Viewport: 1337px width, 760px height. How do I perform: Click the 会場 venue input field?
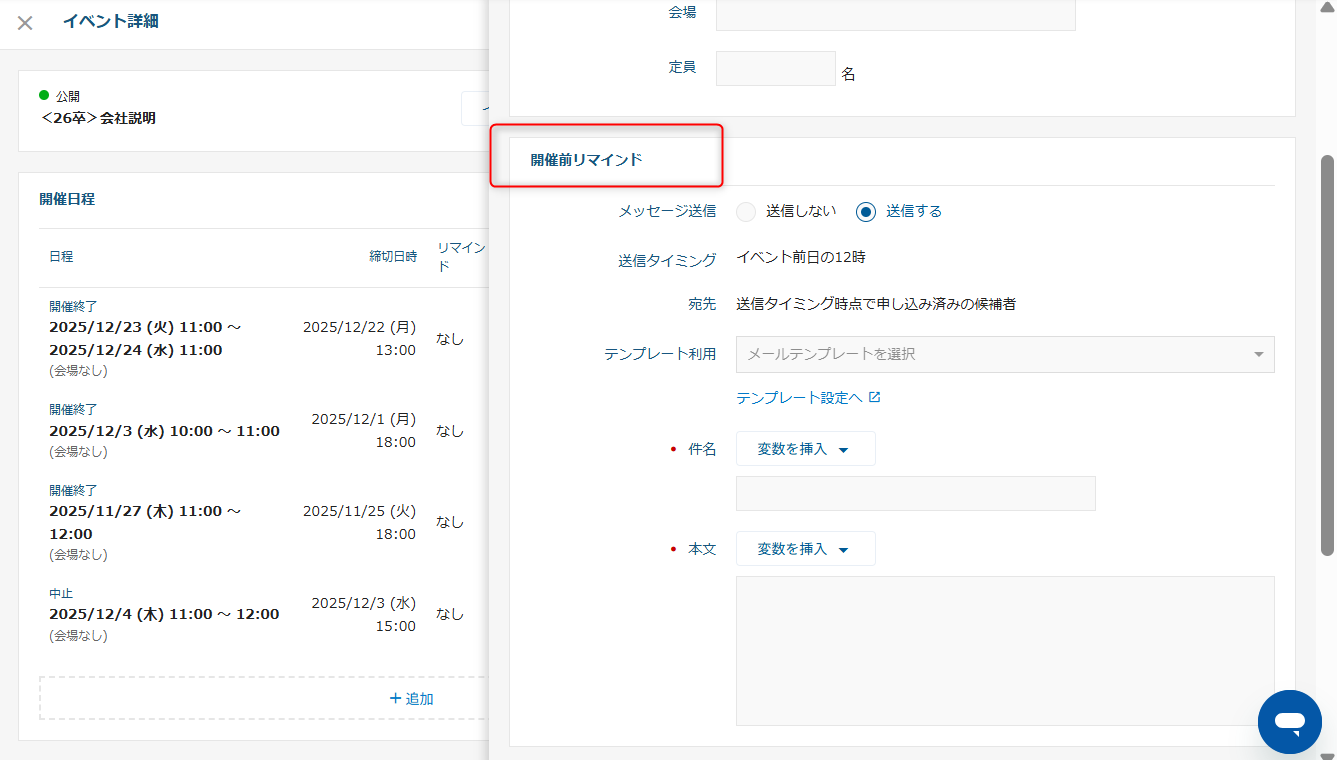895,14
